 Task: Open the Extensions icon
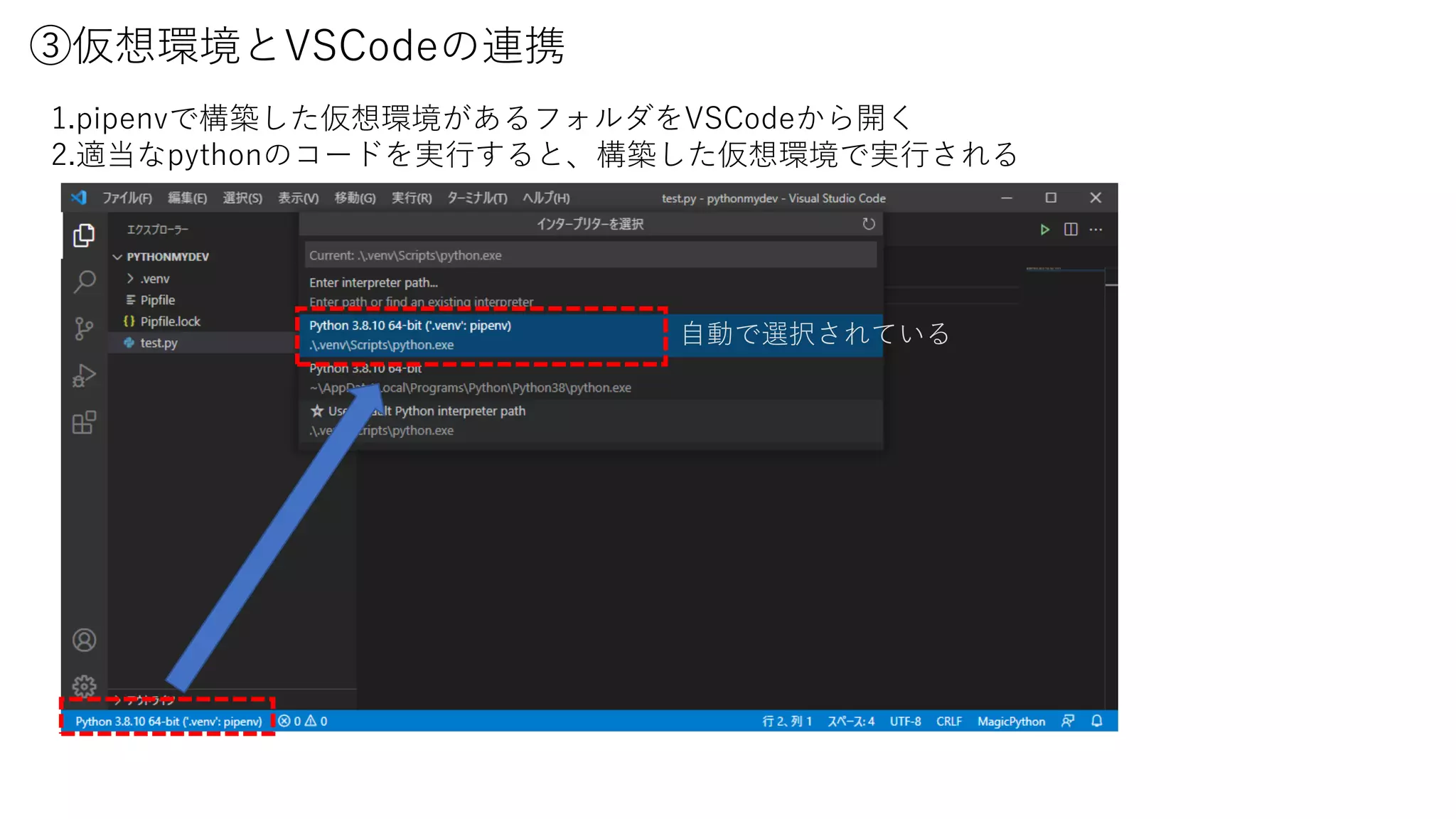click(84, 422)
